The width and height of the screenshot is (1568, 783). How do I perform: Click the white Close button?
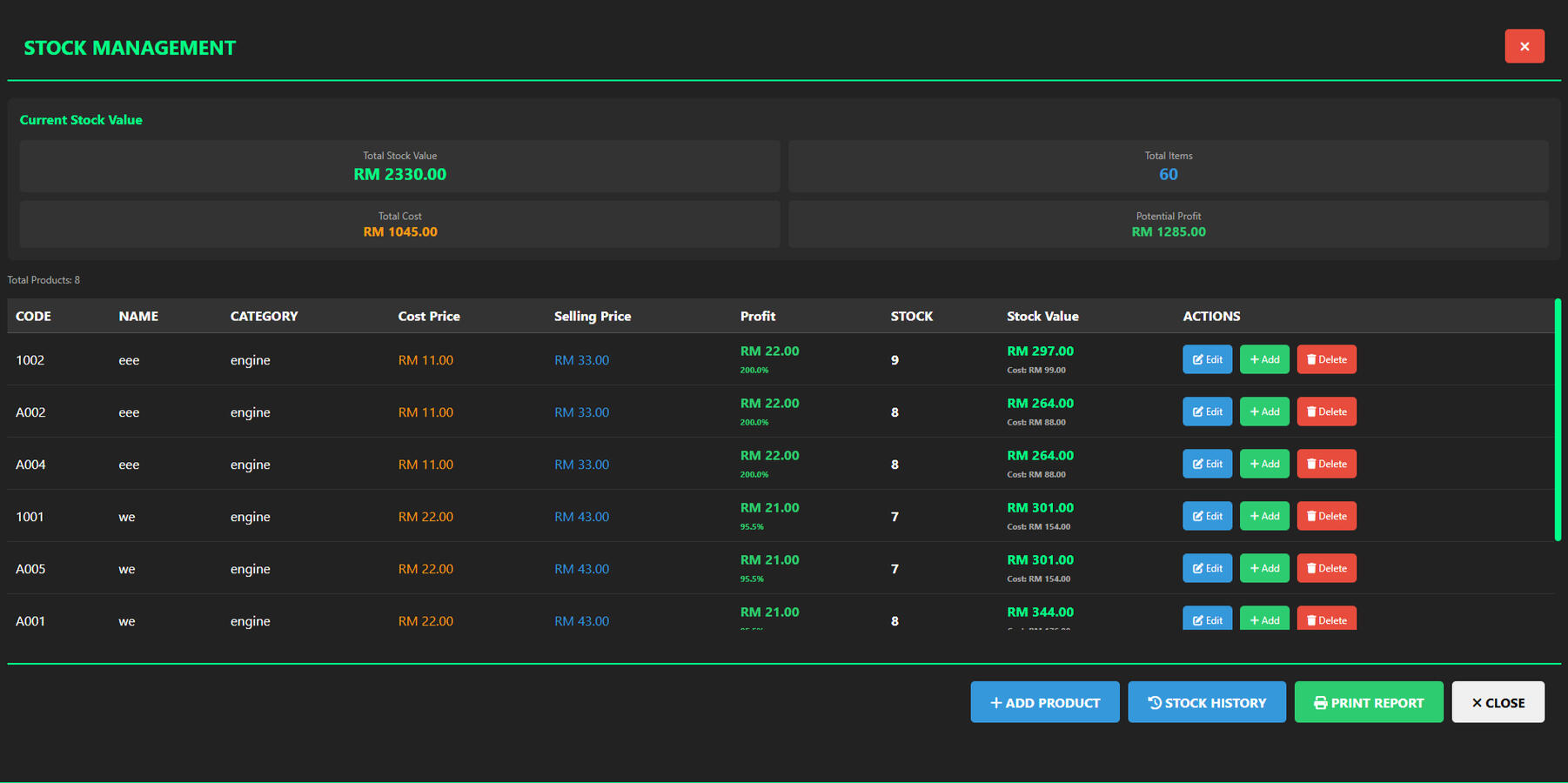[1497, 702]
